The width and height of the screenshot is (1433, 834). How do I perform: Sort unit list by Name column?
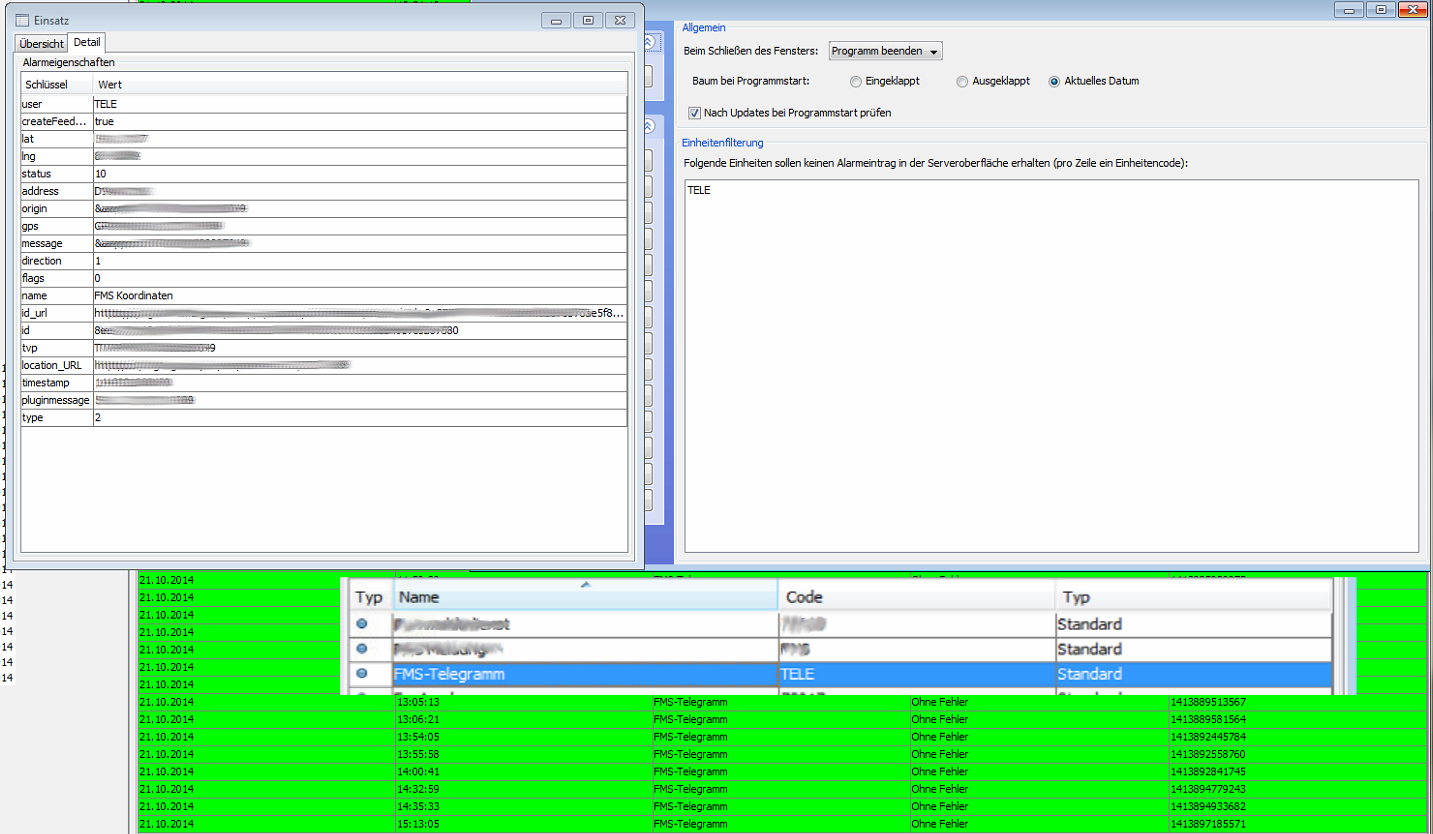[585, 597]
